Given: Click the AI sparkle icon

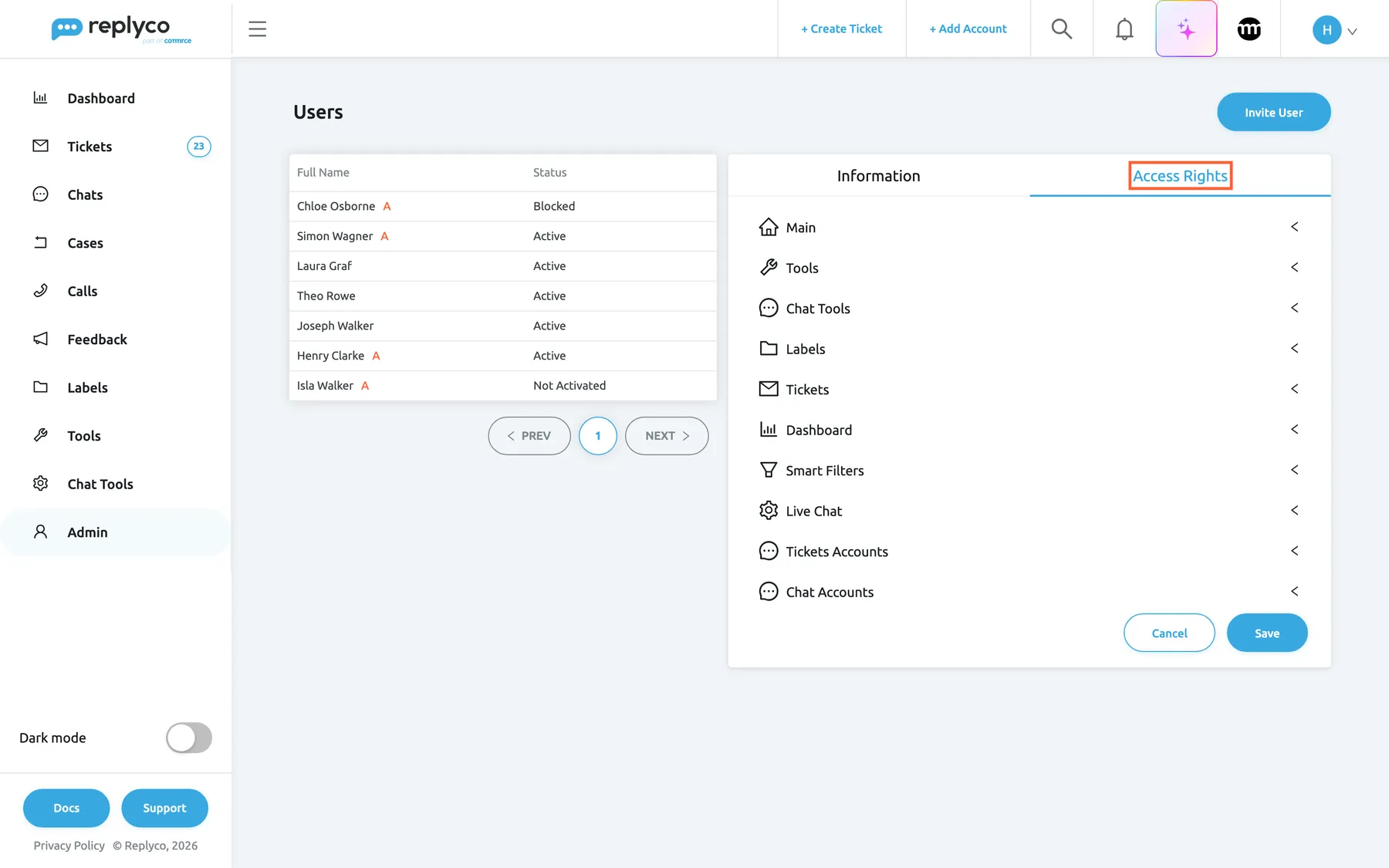Looking at the screenshot, I should click(x=1186, y=29).
